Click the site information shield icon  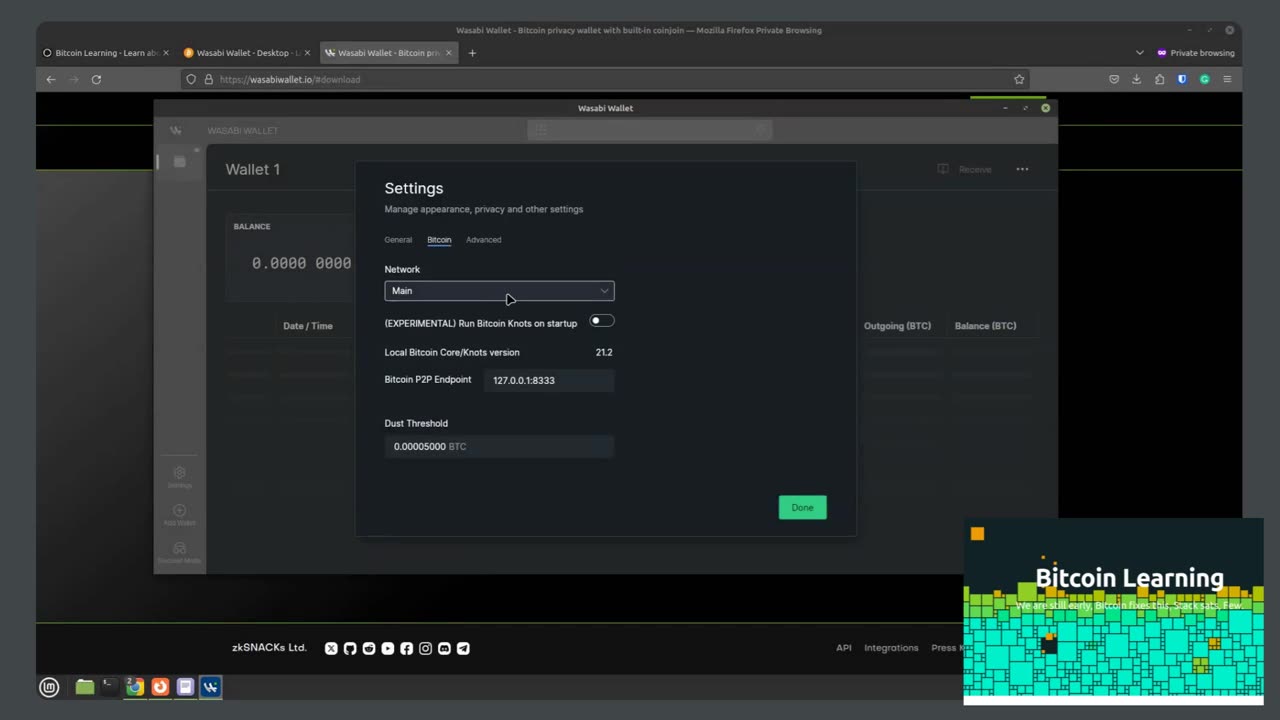(191, 79)
